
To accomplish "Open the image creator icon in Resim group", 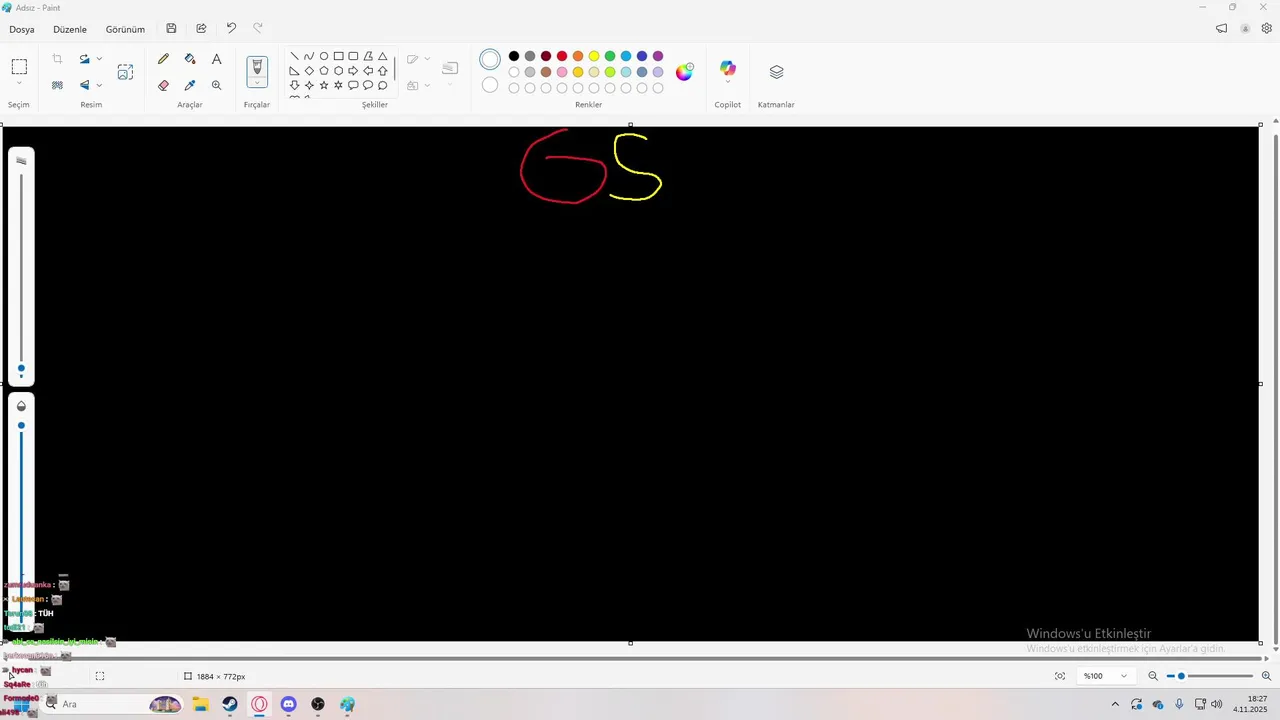I will tap(125, 72).
